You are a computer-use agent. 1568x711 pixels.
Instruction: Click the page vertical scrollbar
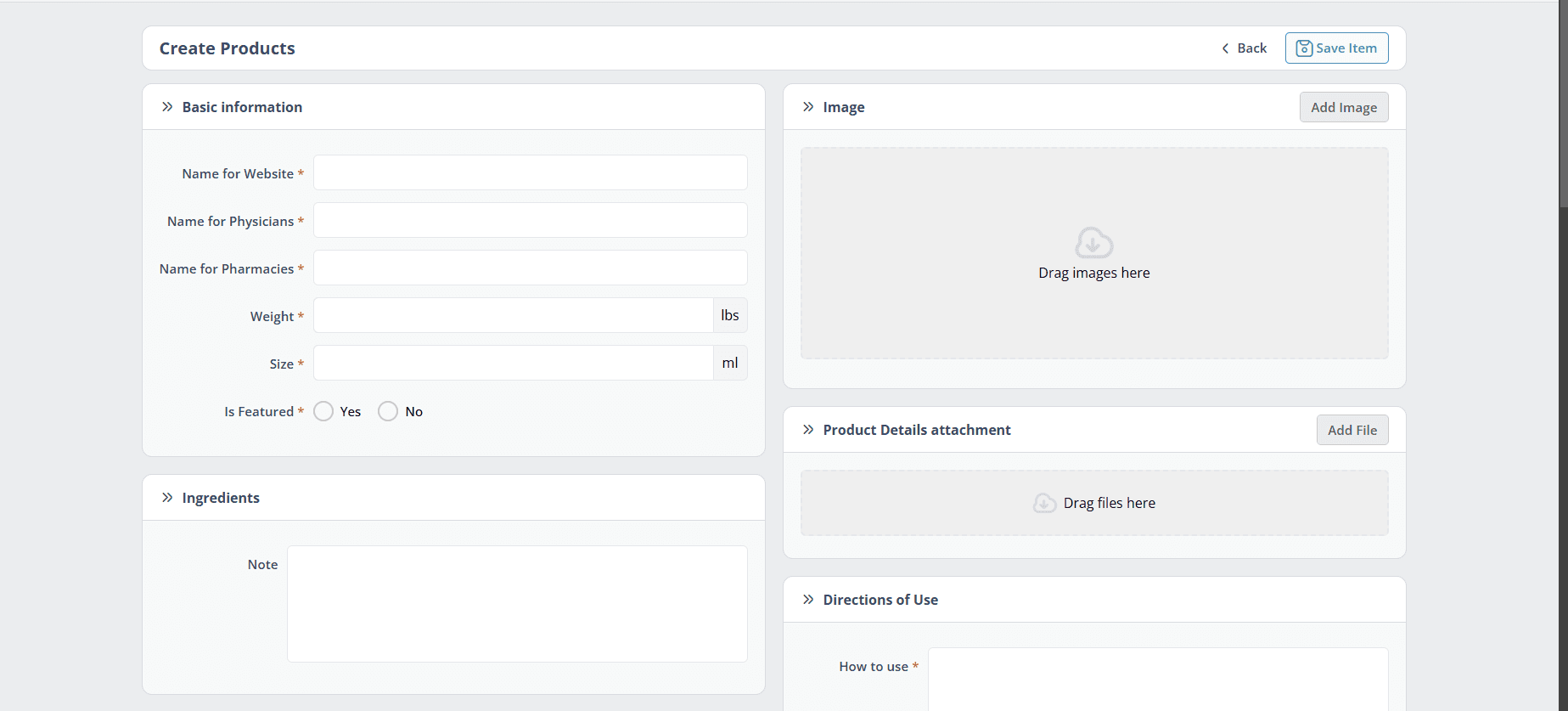click(x=1563, y=102)
